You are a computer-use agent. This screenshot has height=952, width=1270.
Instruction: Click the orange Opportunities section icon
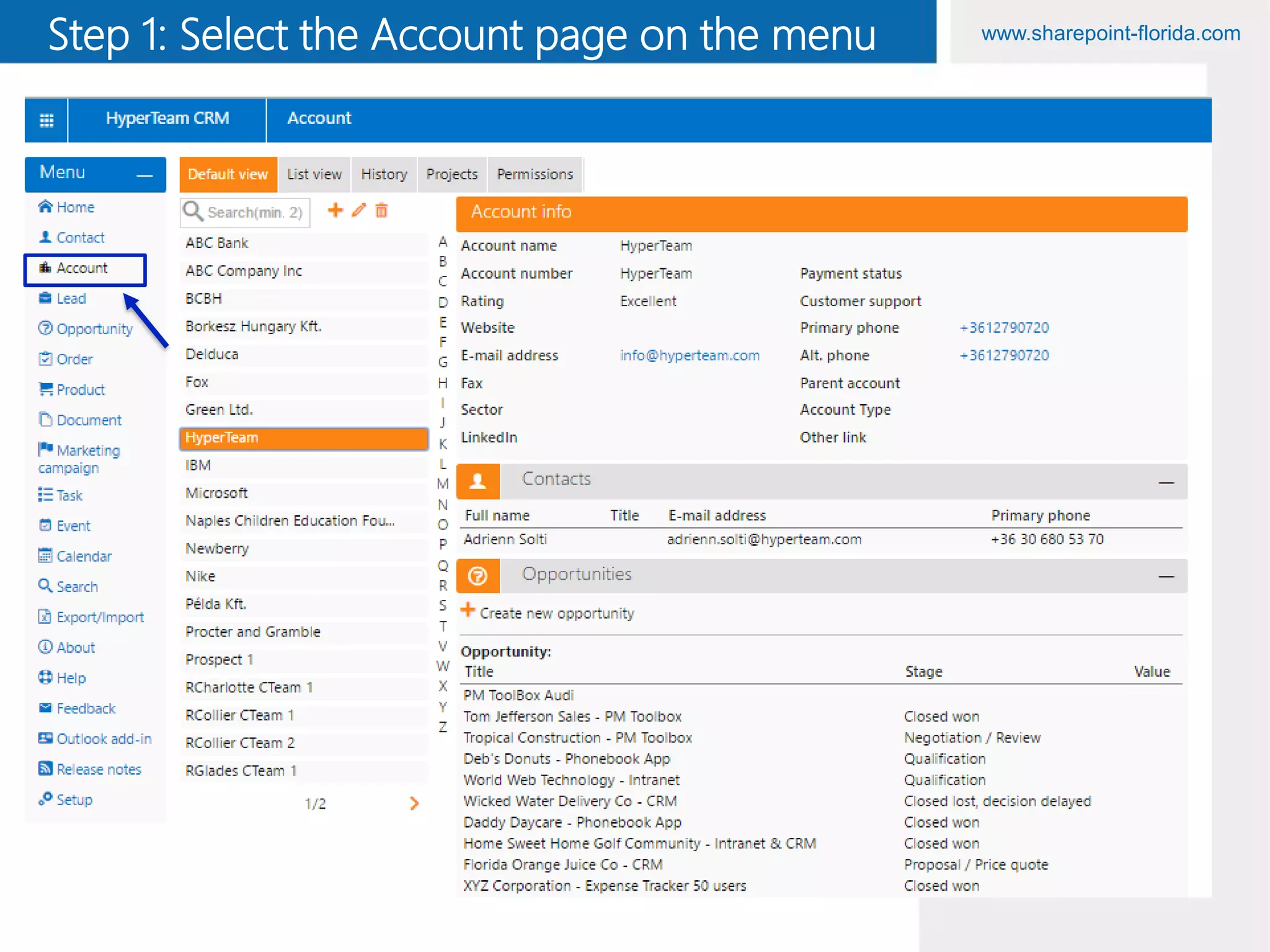pos(477,576)
